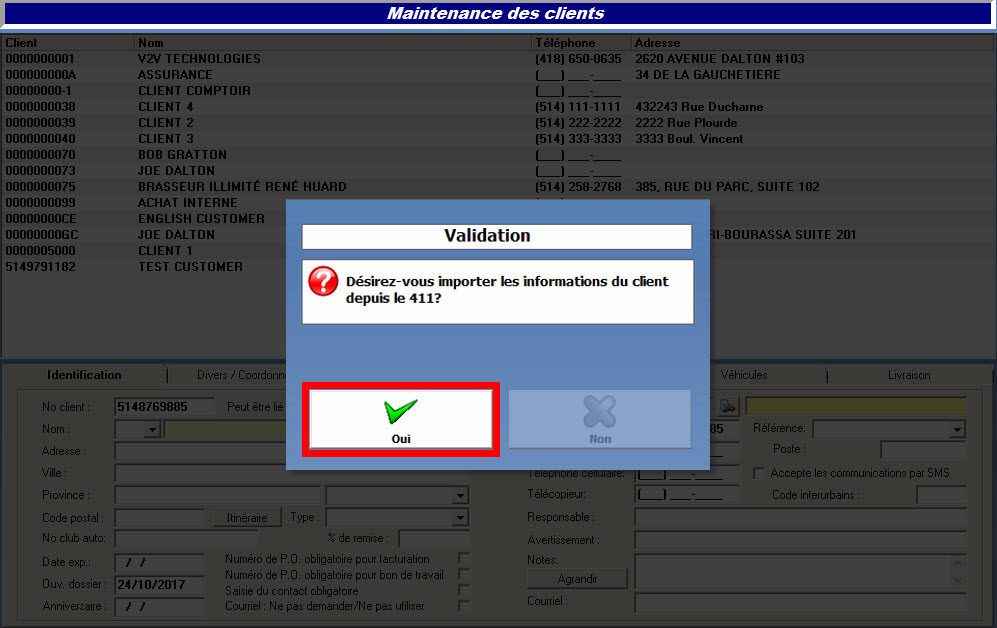Select the BRASSEUR ILLIMITÉ RENÉ HUARD row
Image resolution: width=997 pixels, height=628 pixels.
coord(498,187)
